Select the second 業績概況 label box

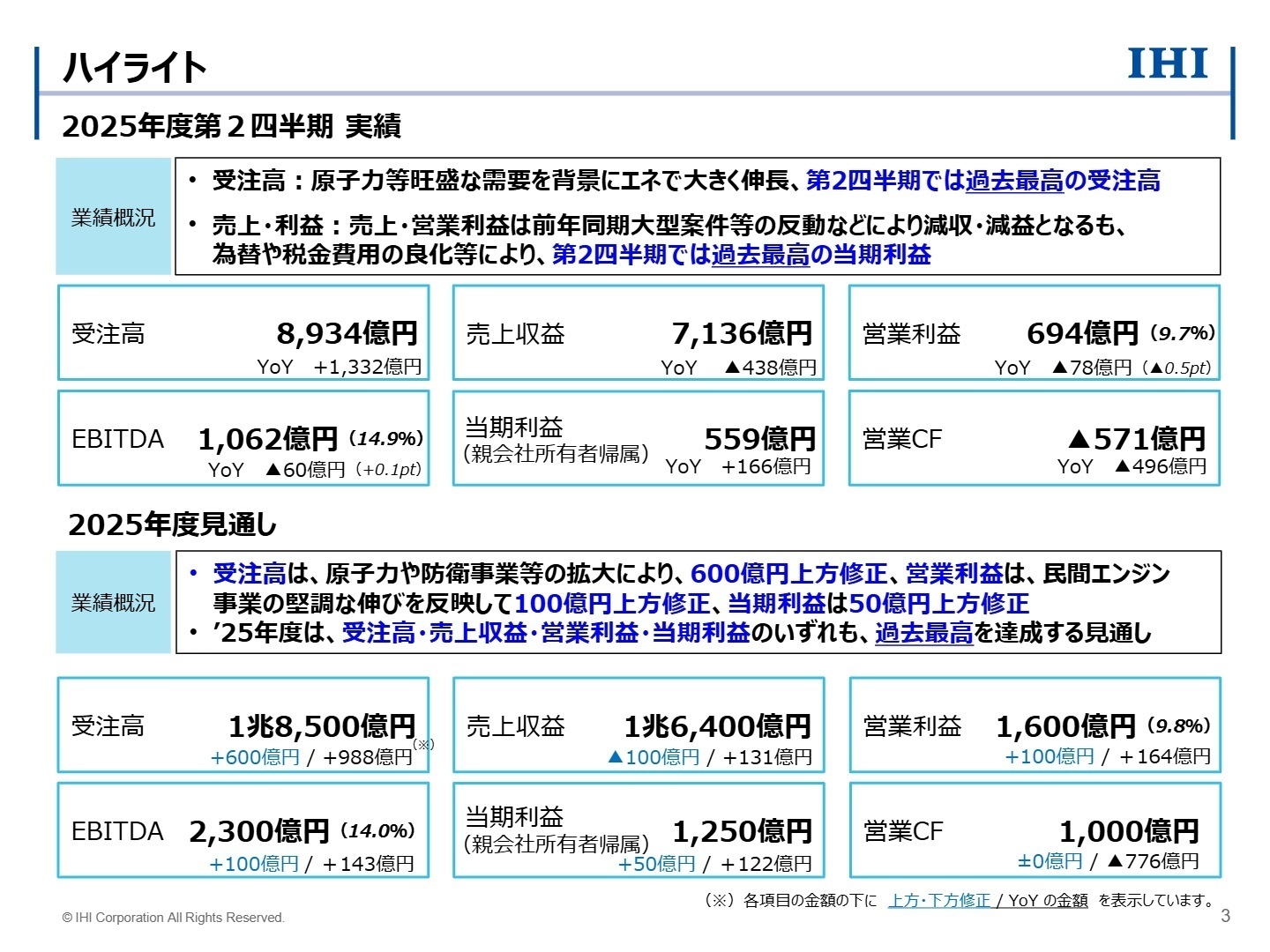point(113,602)
